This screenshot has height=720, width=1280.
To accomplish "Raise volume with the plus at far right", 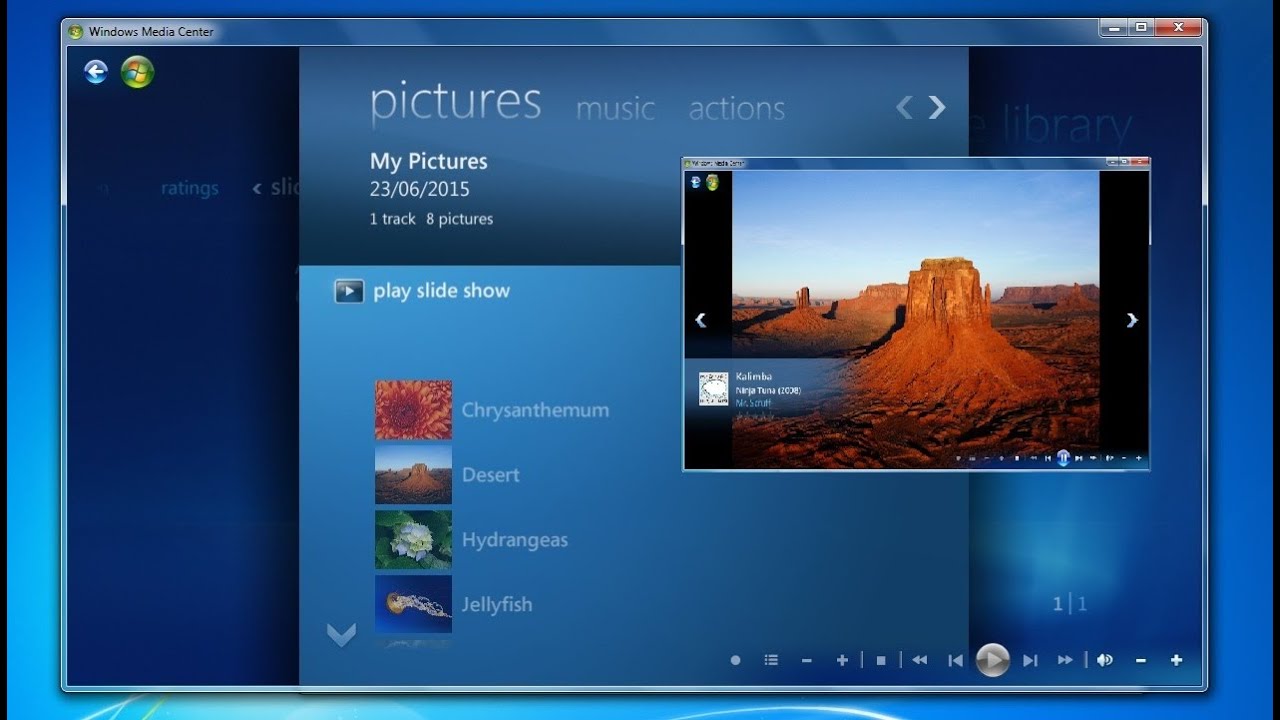I will click(1176, 660).
